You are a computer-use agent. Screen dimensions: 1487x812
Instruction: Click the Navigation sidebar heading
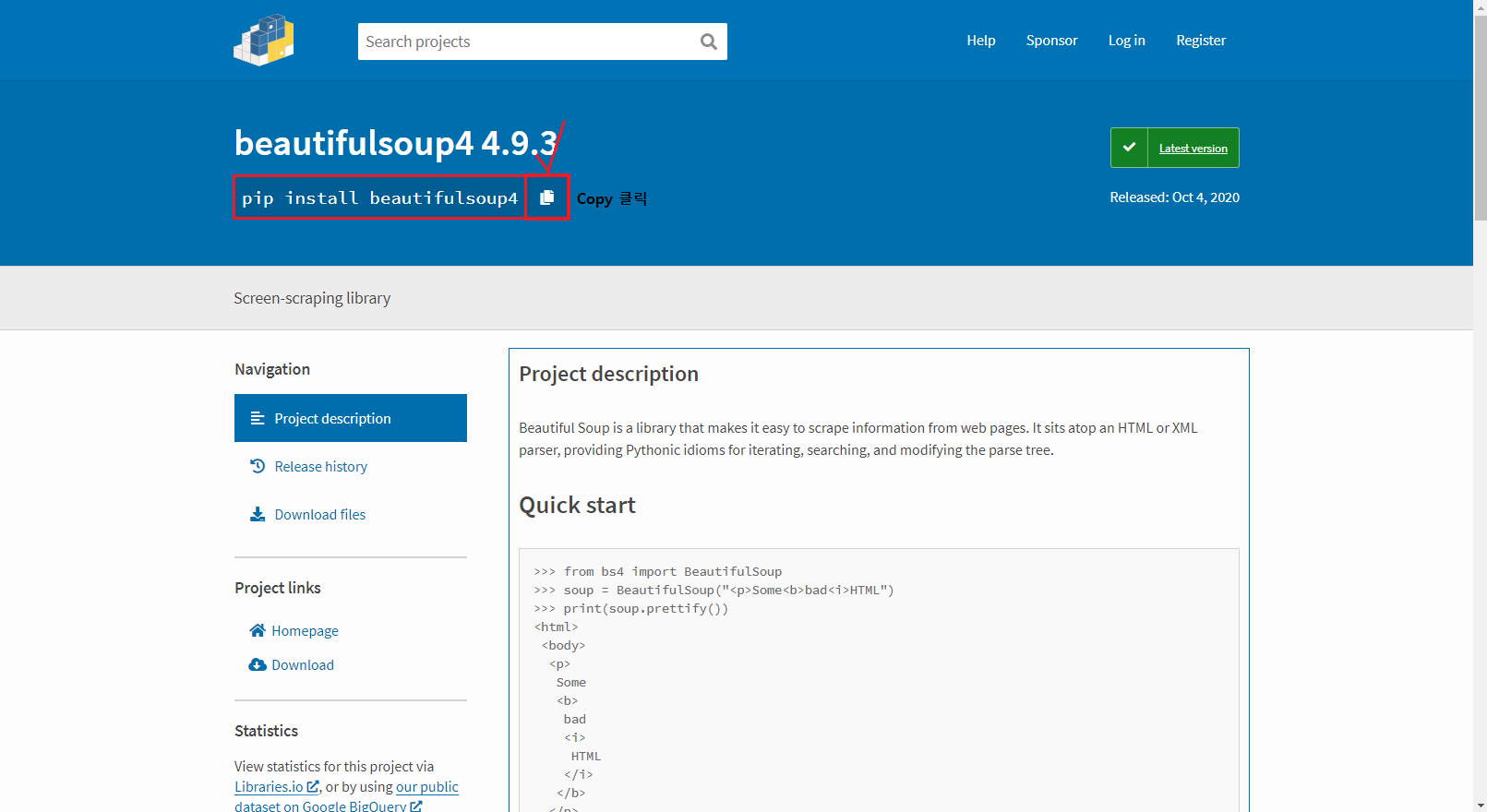(272, 369)
